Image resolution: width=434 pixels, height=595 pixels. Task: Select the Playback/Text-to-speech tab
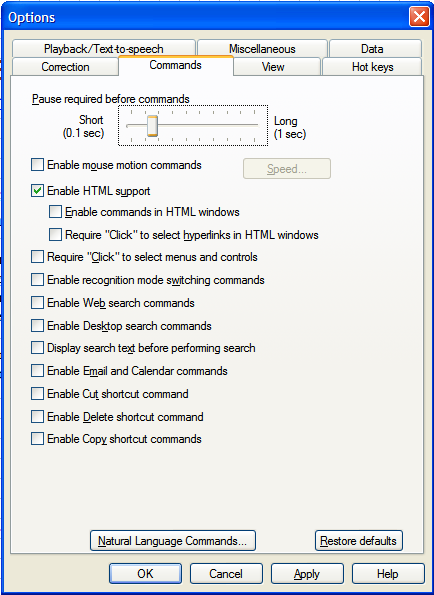(104, 49)
